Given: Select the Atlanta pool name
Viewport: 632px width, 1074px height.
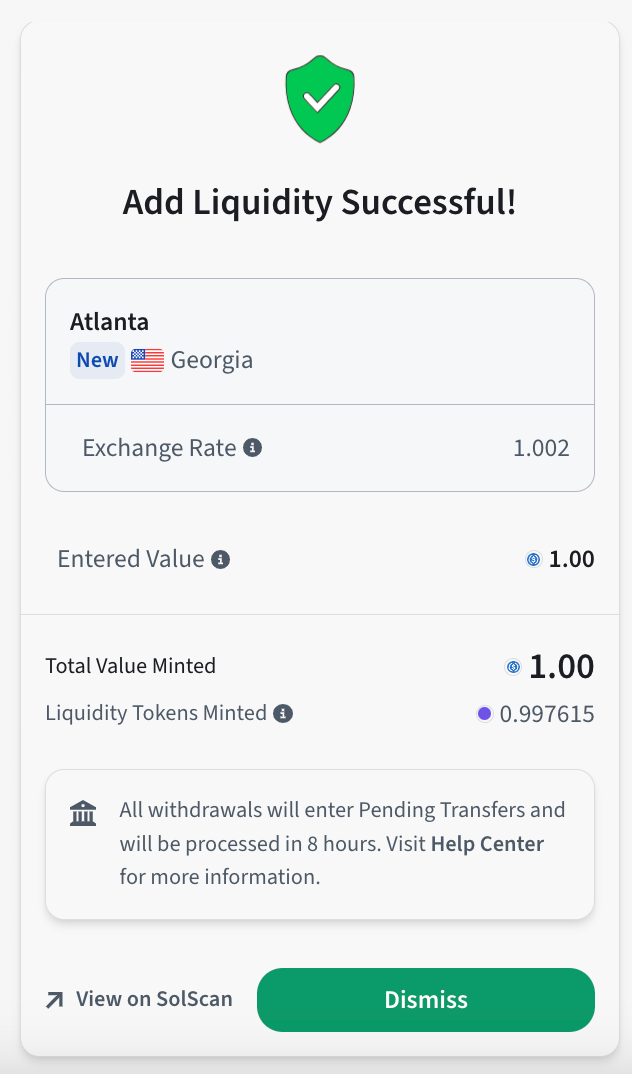Looking at the screenshot, I should [x=109, y=322].
